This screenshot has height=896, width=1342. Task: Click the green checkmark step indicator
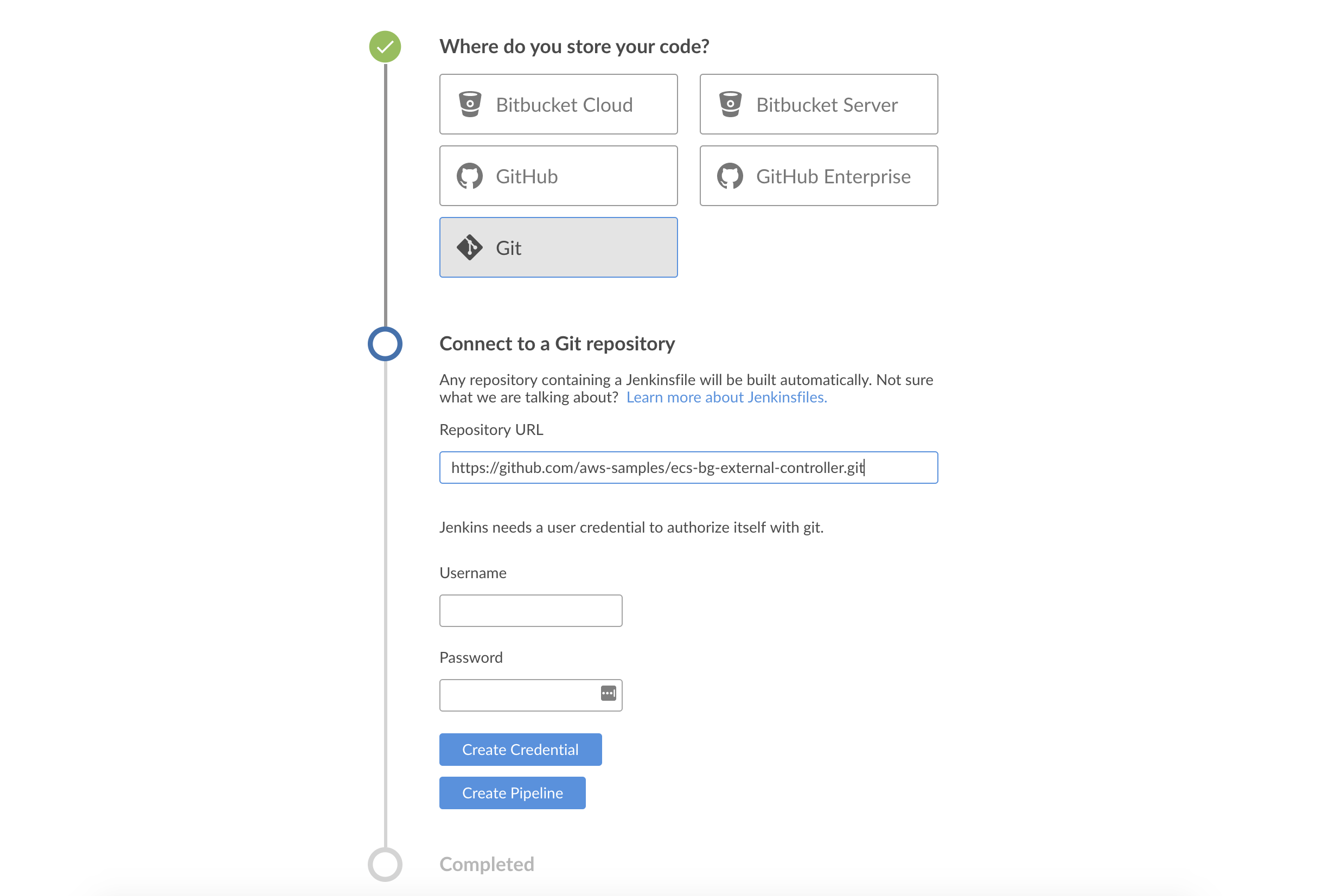385,47
